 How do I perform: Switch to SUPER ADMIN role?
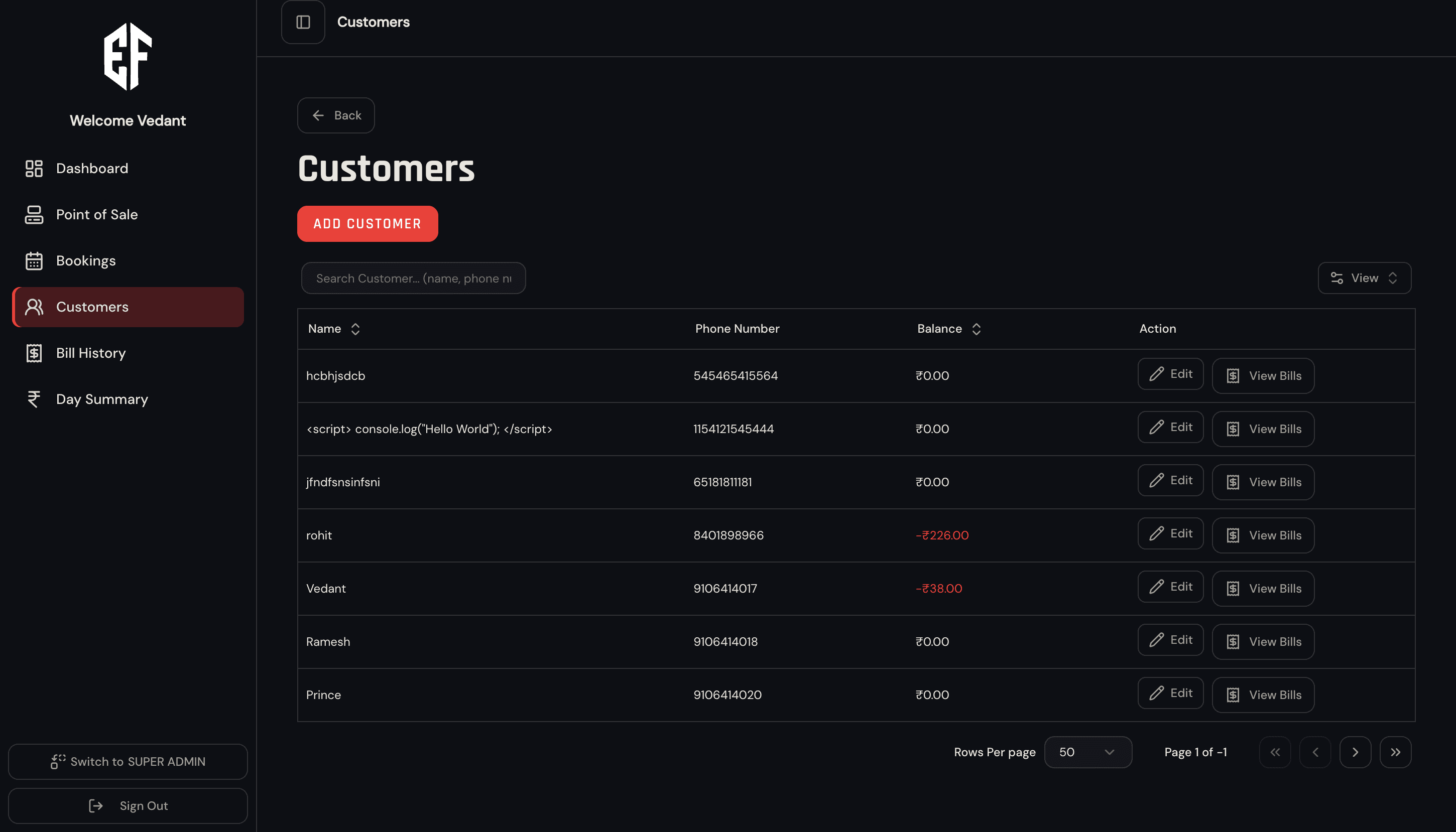pos(128,762)
